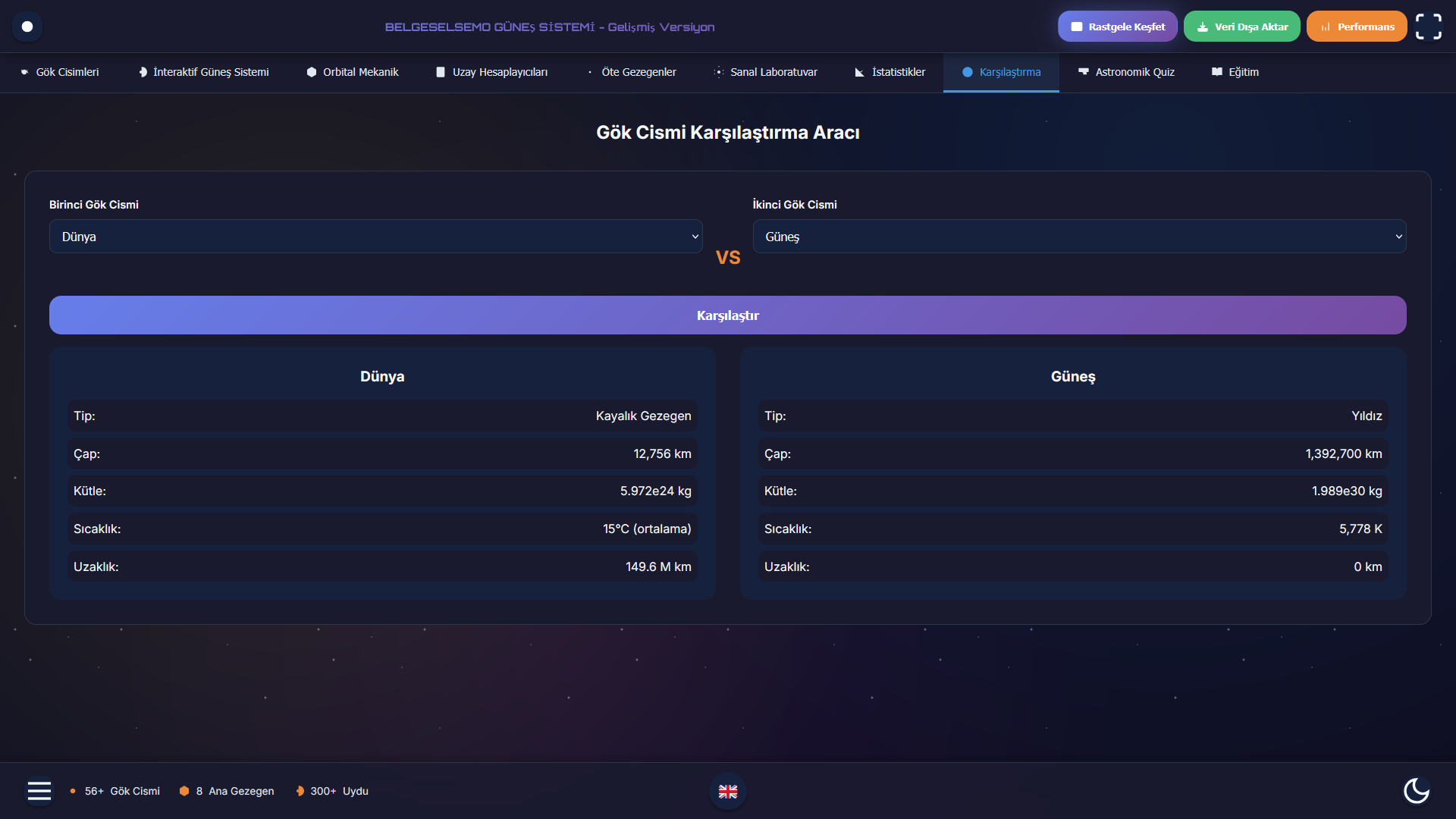The image size is (1456, 819).
Task: Open the Performans panel button
Action: (1356, 27)
